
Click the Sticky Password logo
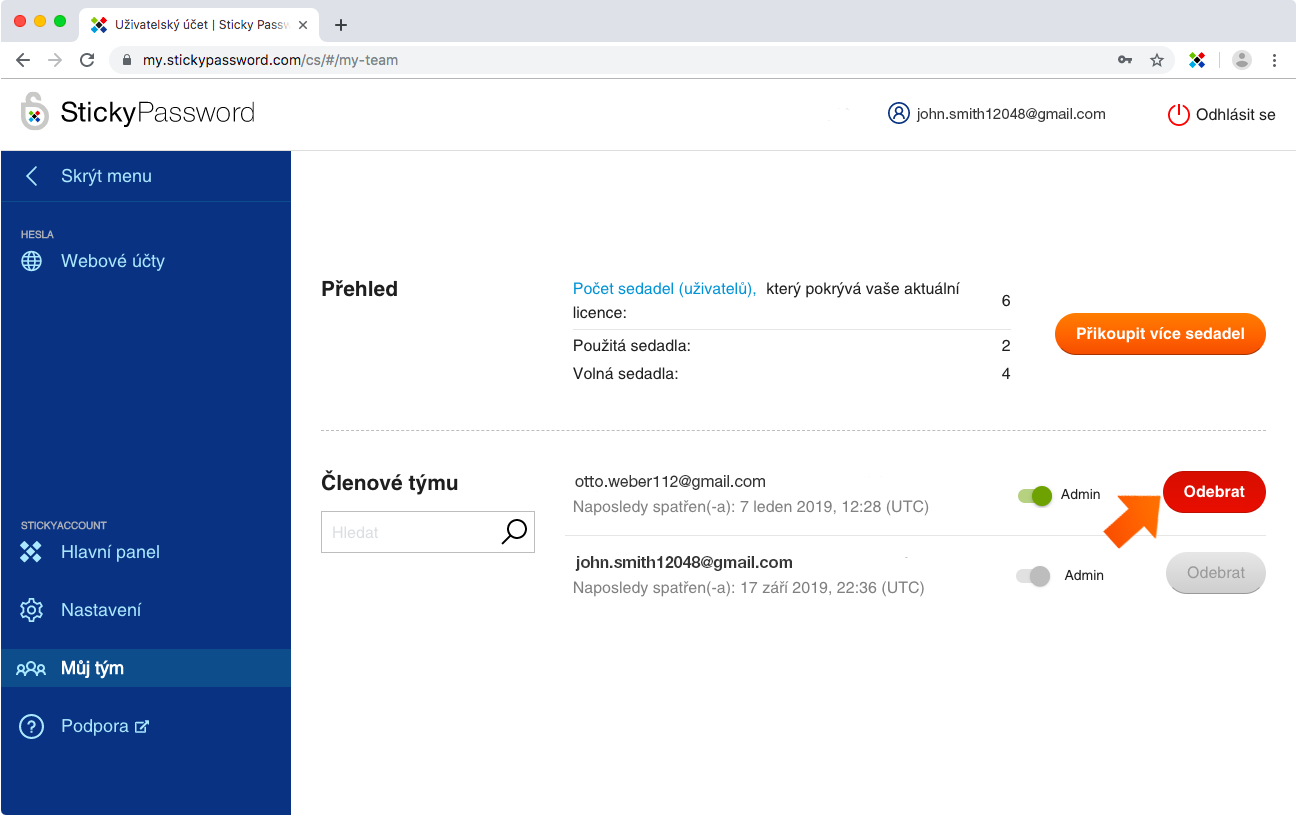click(x=138, y=112)
